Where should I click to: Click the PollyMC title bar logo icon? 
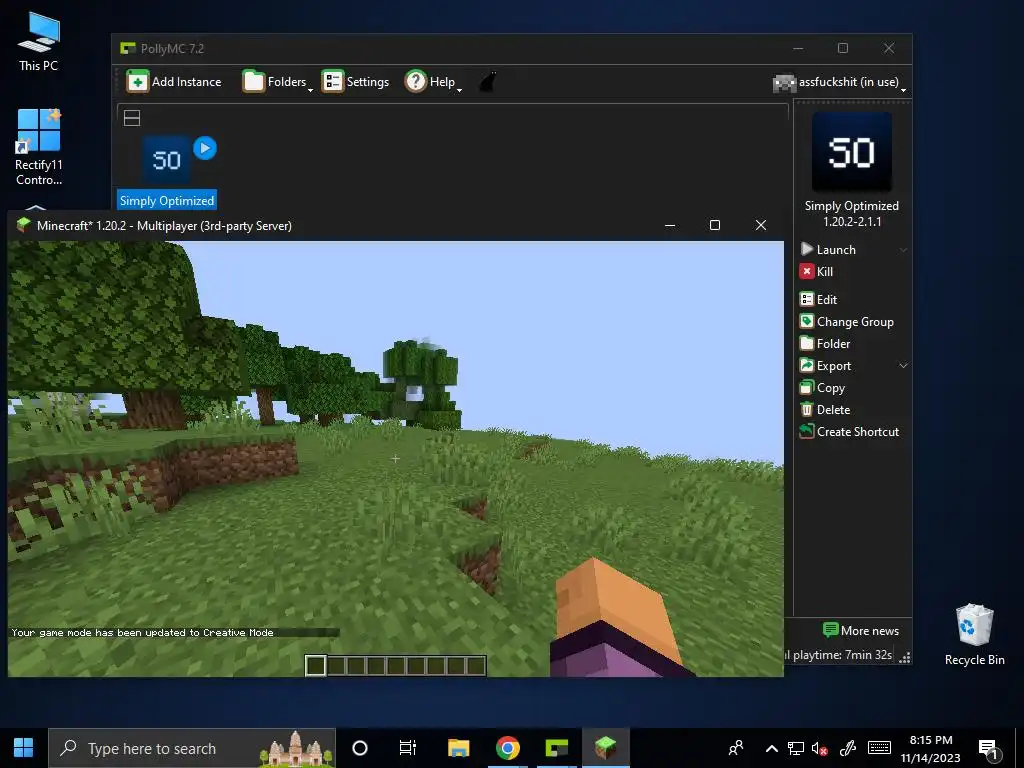tap(127, 48)
